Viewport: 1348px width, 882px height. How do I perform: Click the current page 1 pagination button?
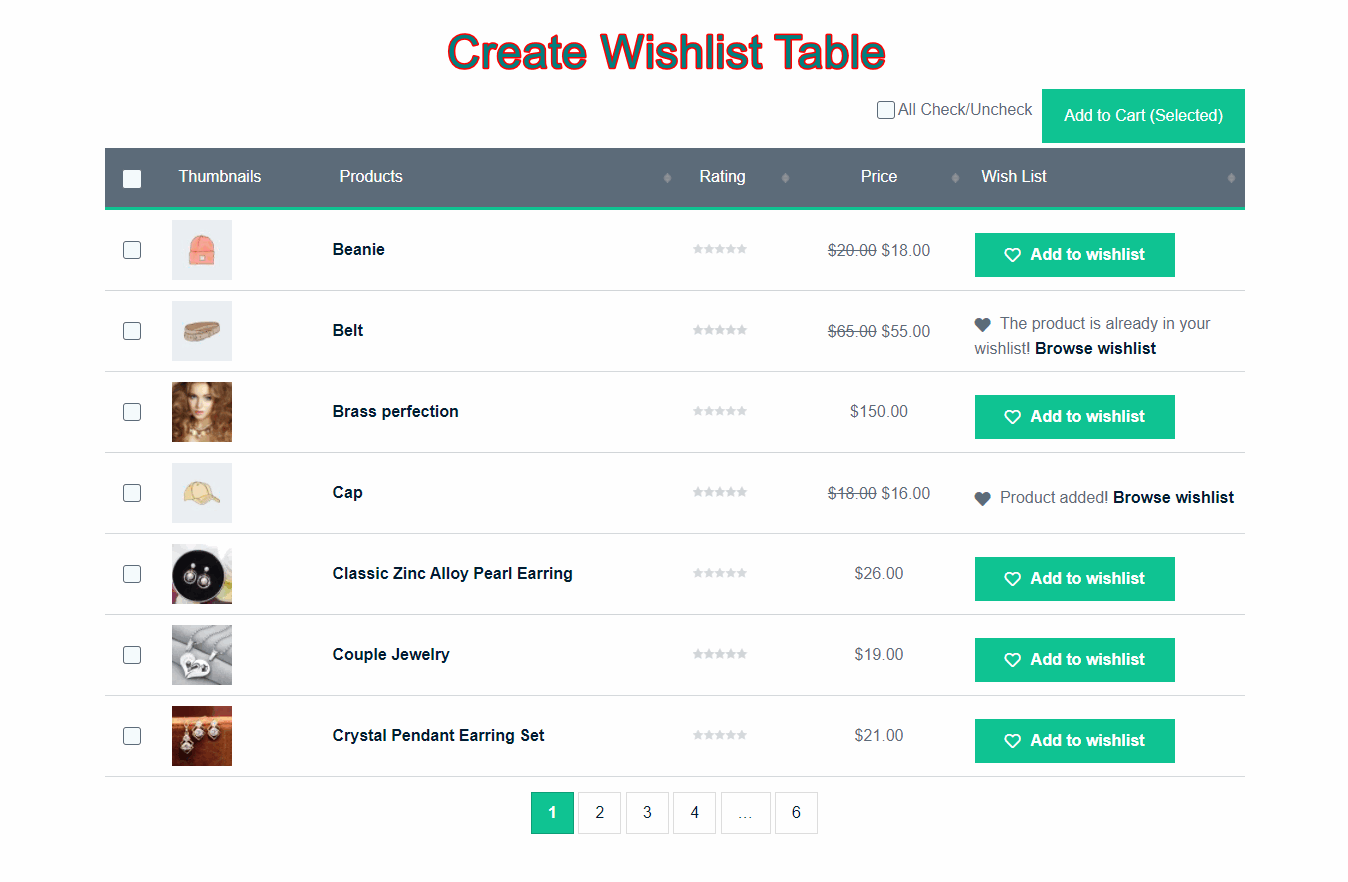coord(552,813)
